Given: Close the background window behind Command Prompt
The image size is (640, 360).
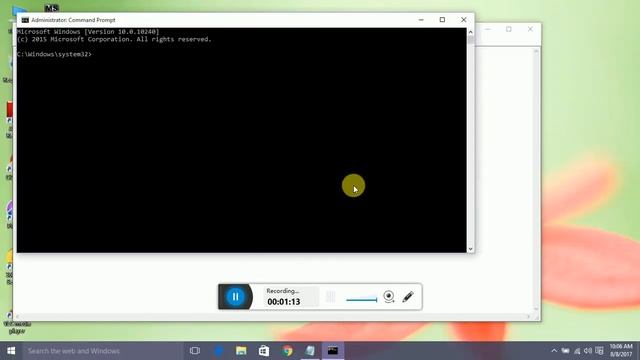Looking at the screenshot, I should point(530,29).
